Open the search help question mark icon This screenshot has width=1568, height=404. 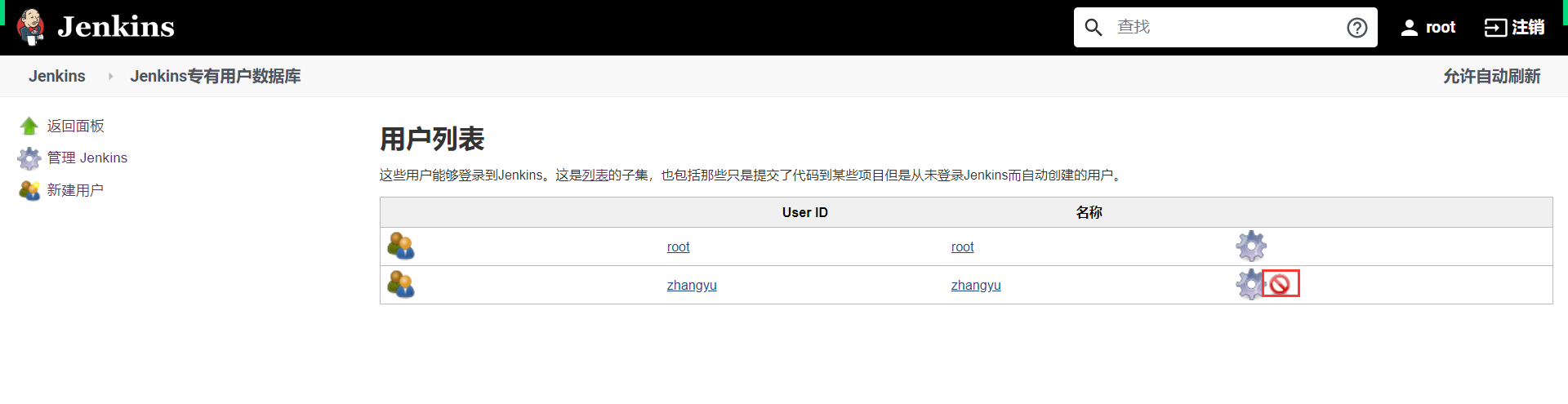[1357, 28]
